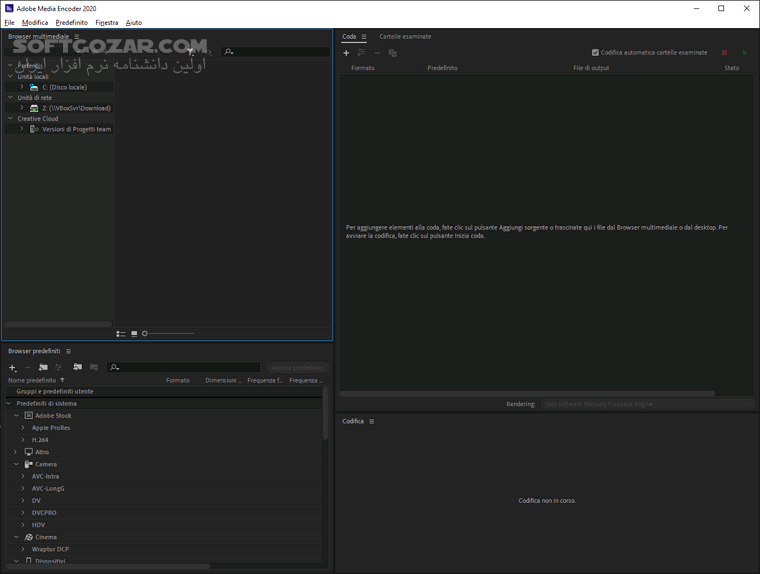Open the Codifica panel menu icon
This screenshot has width=760, height=574.
[x=372, y=421]
